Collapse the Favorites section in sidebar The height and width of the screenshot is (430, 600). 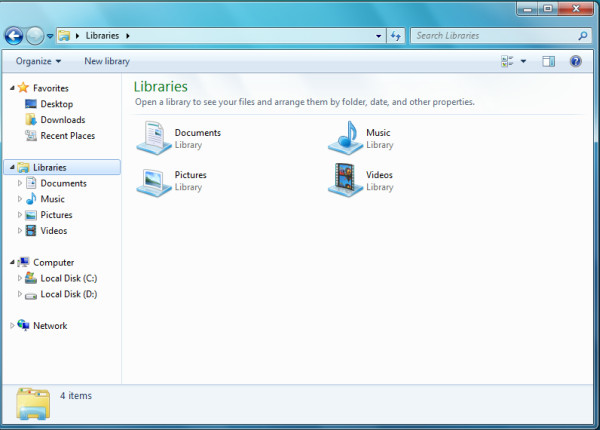(x=12, y=88)
